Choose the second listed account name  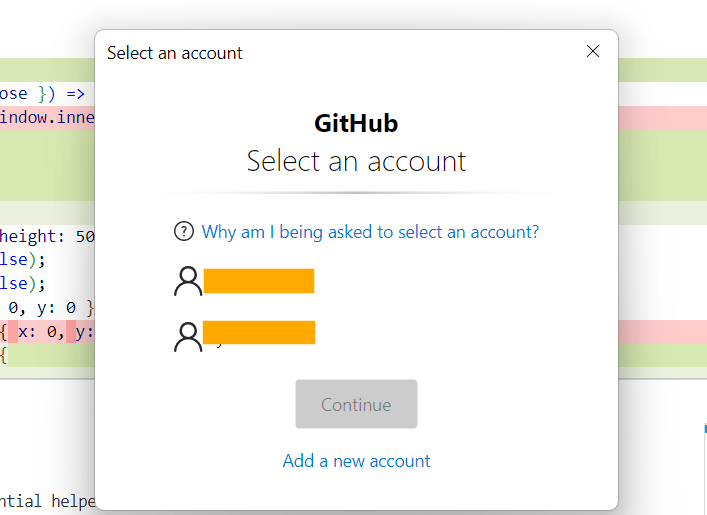[259, 333]
